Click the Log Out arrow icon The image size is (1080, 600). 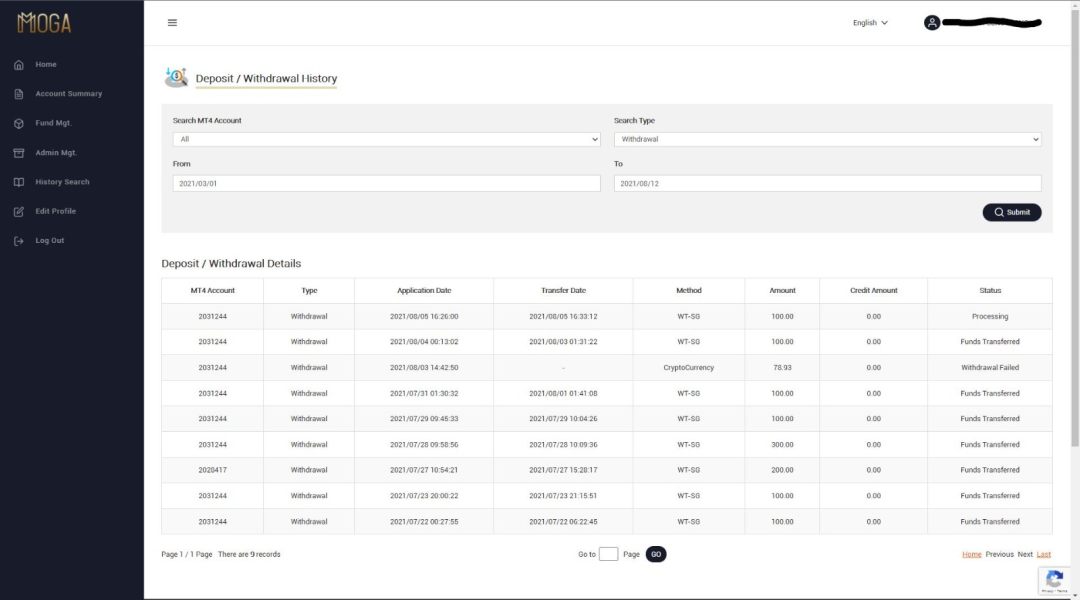pyautogui.click(x=19, y=241)
